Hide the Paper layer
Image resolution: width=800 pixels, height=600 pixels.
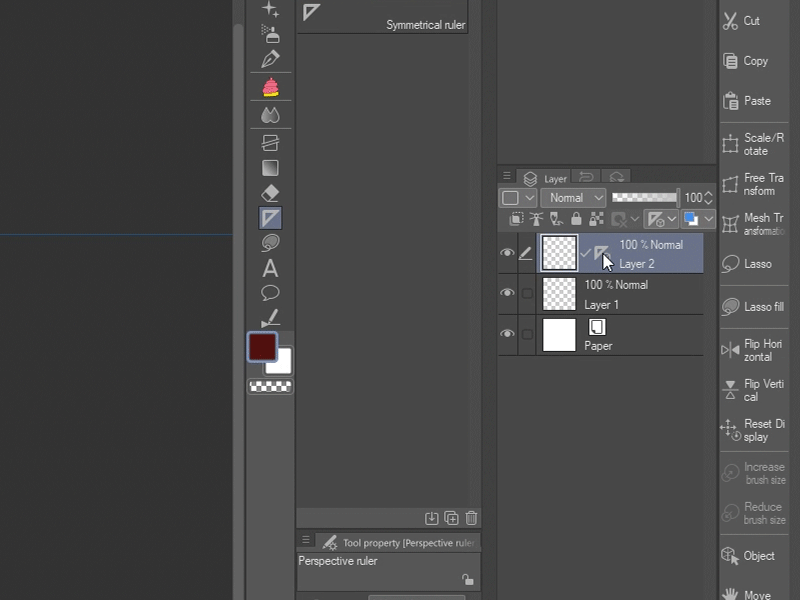click(x=507, y=334)
